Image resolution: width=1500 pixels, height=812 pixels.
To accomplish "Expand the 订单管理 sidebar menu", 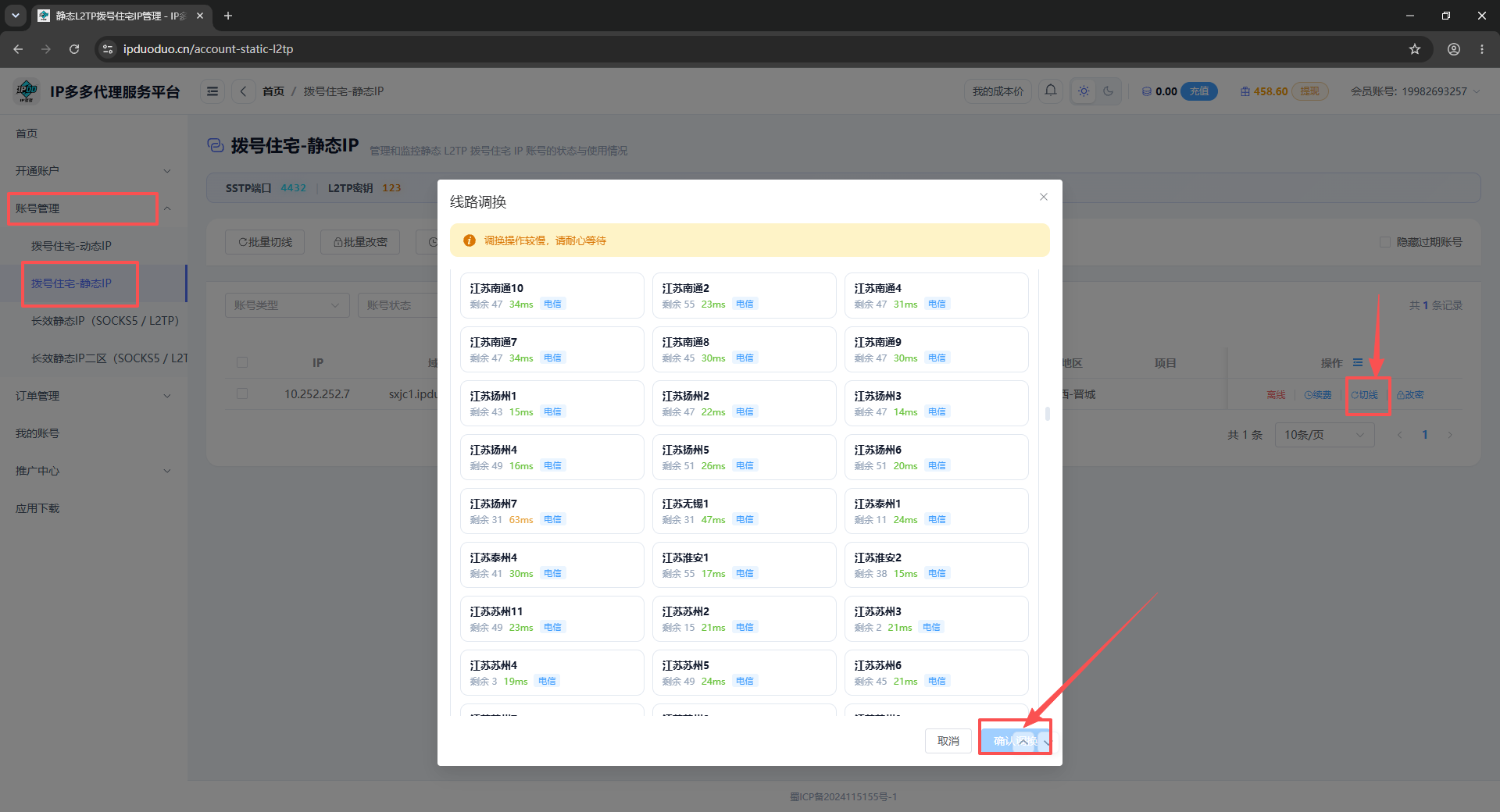I will click(x=94, y=396).
